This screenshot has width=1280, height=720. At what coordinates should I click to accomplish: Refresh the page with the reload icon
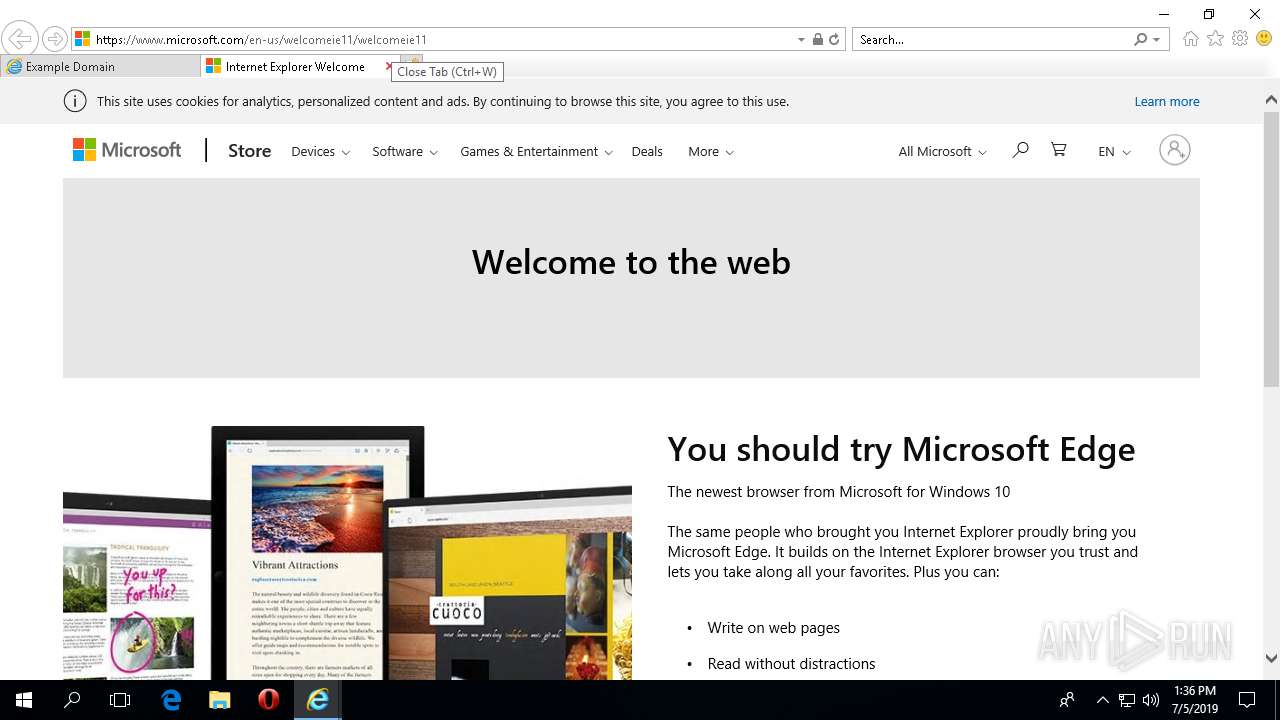click(x=834, y=39)
